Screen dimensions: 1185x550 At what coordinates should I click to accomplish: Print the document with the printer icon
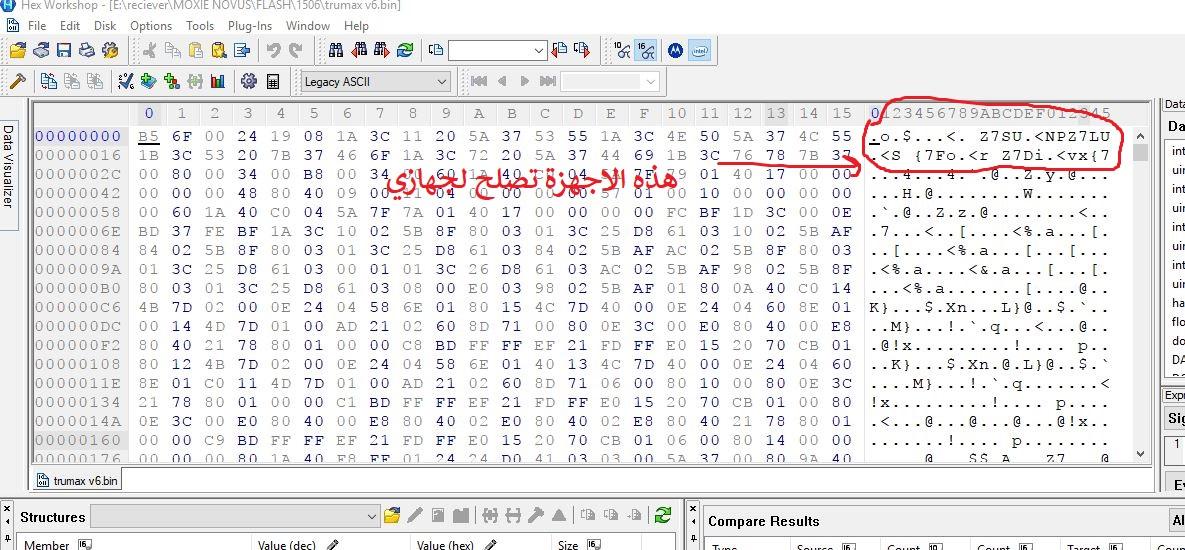pyautogui.click(x=87, y=51)
